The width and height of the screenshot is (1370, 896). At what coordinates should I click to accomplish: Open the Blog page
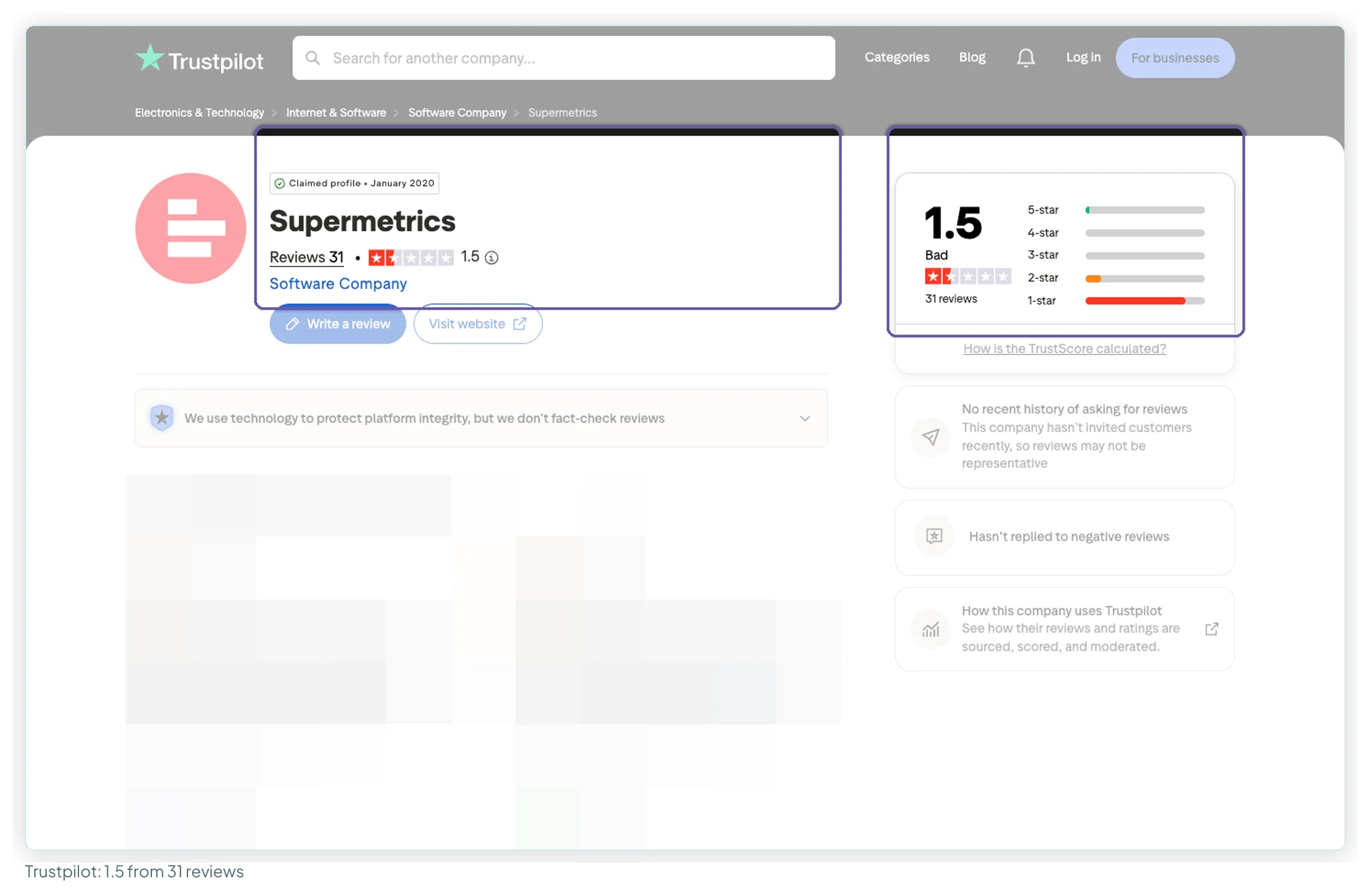coord(972,57)
